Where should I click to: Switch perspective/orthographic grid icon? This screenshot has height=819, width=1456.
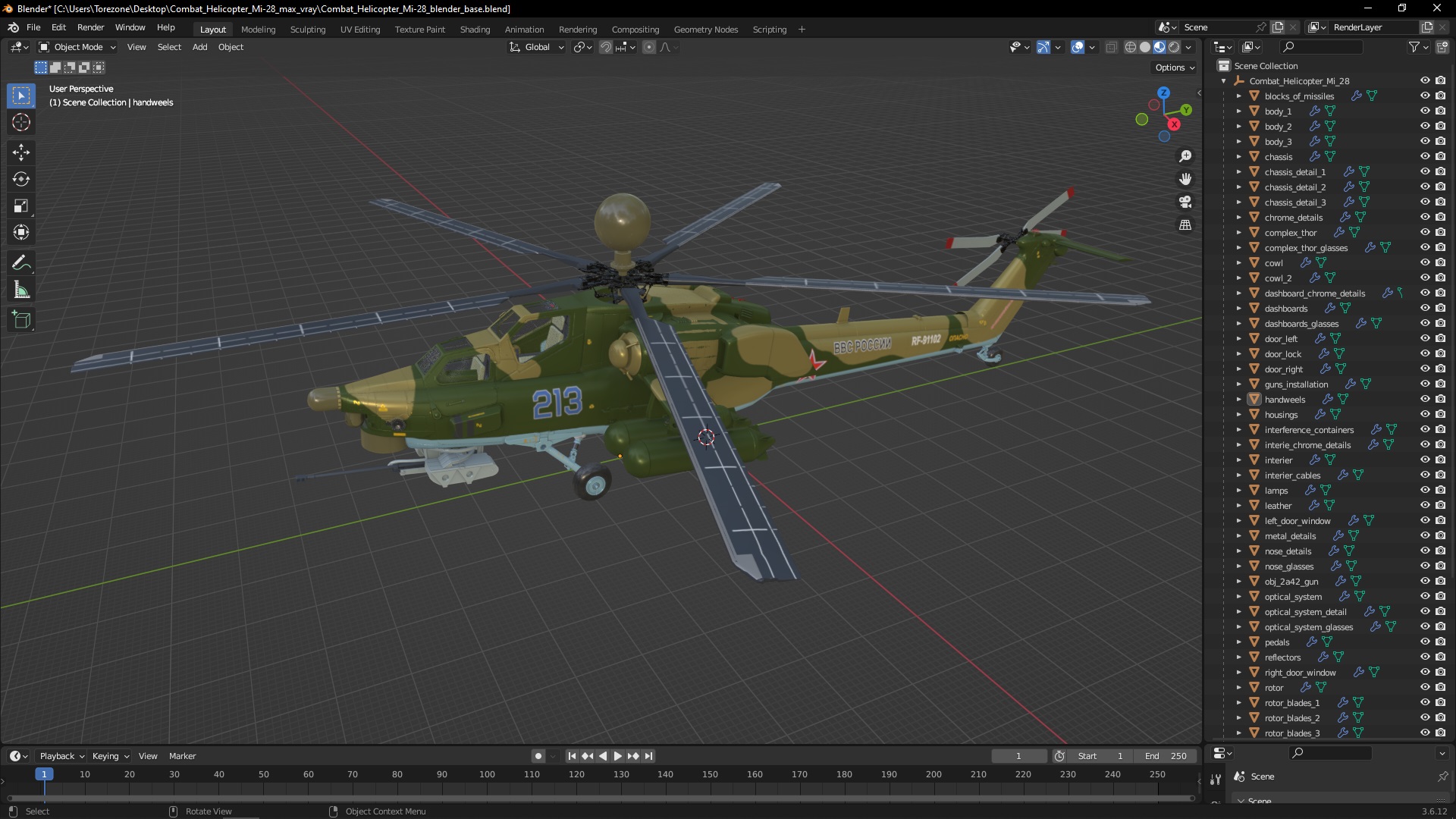1185,224
